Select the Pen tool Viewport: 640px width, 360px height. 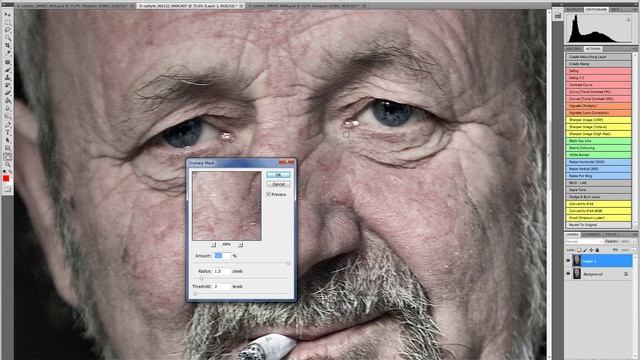point(7,125)
